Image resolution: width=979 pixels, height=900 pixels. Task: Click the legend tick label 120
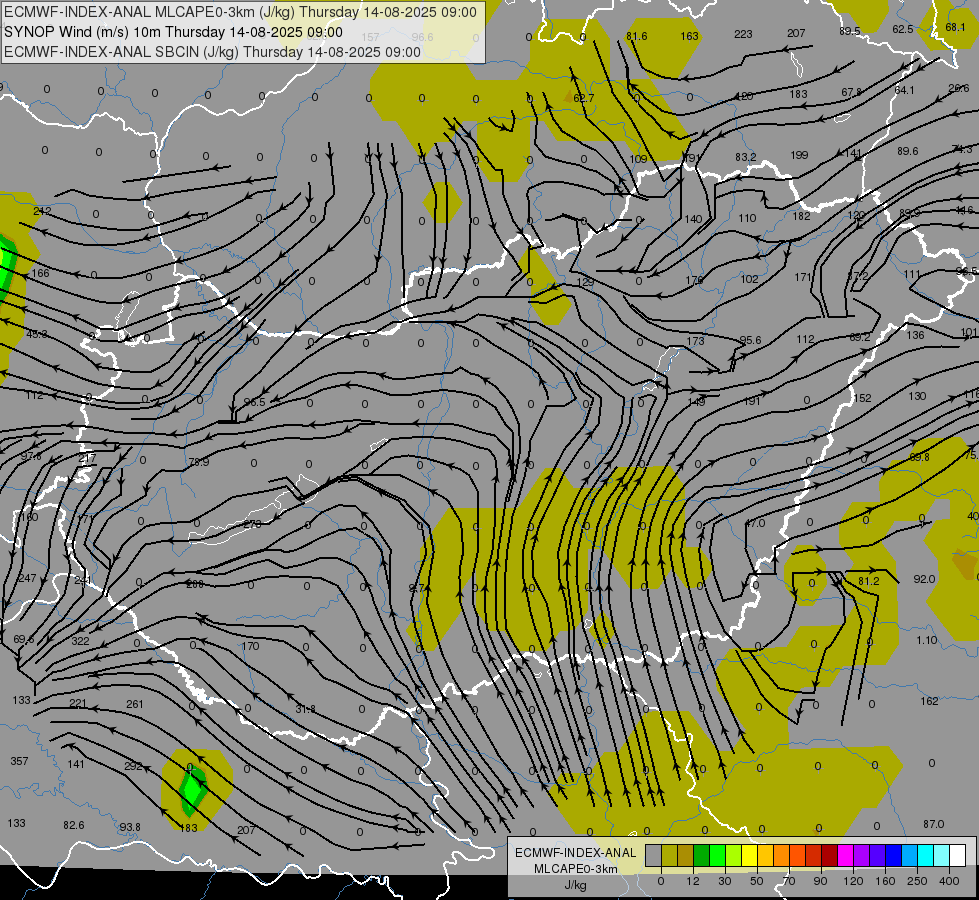pyautogui.click(x=853, y=881)
